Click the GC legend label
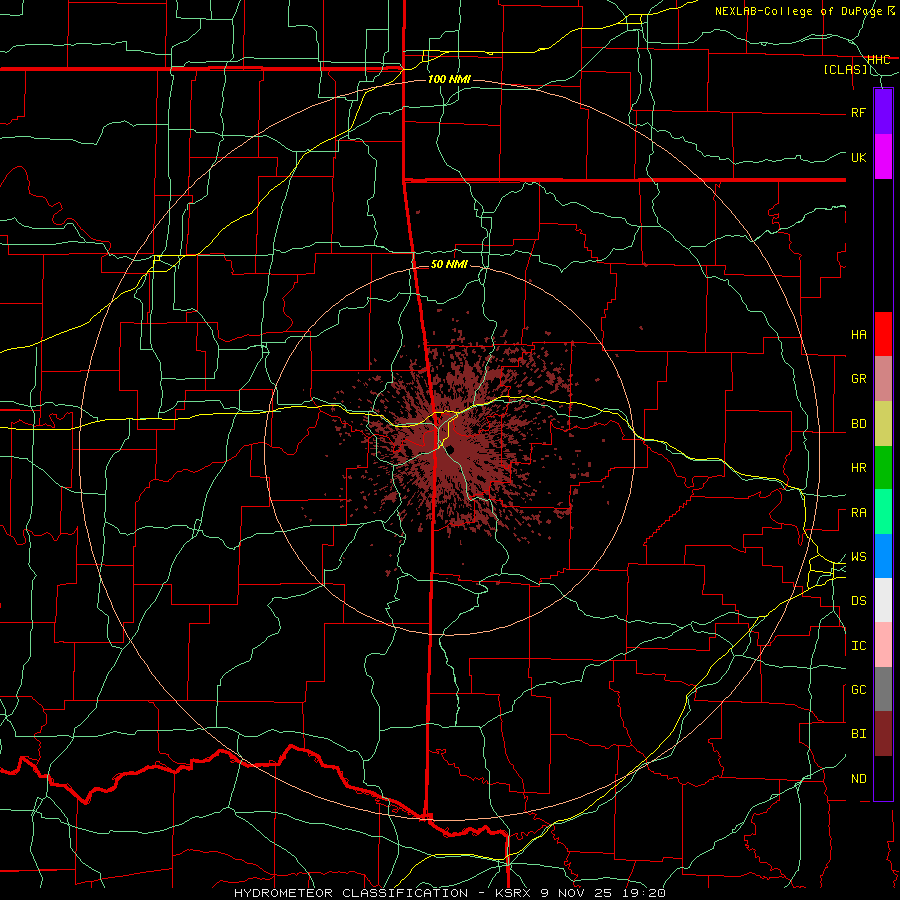The image size is (900, 900). [x=858, y=690]
